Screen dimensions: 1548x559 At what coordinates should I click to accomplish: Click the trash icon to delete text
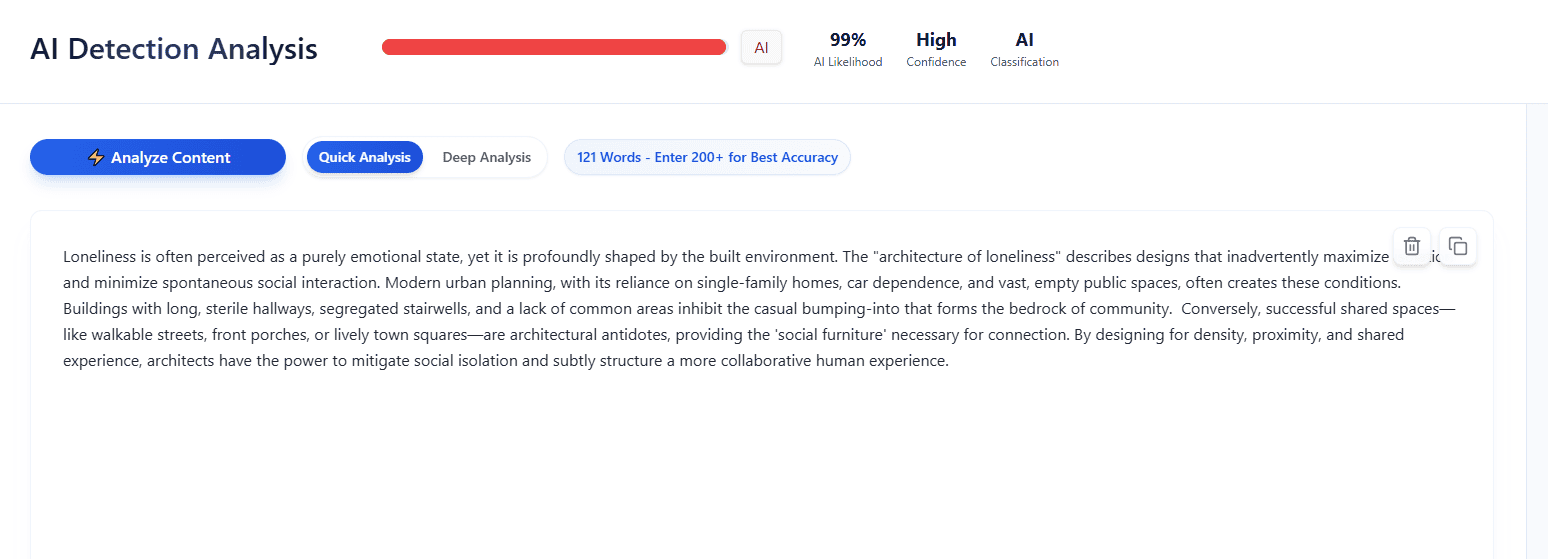(1411, 246)
